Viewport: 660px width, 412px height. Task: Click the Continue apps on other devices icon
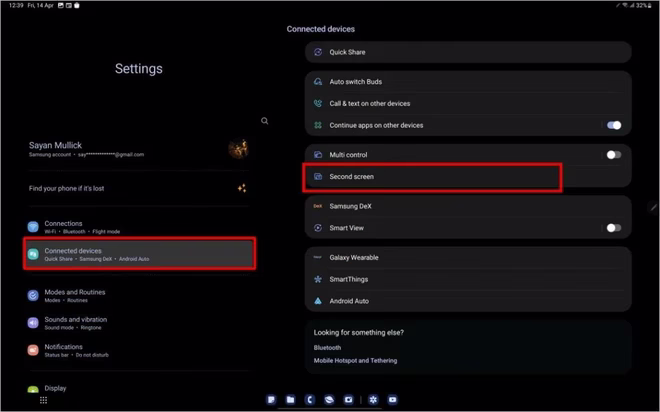[x=318, y=125]
